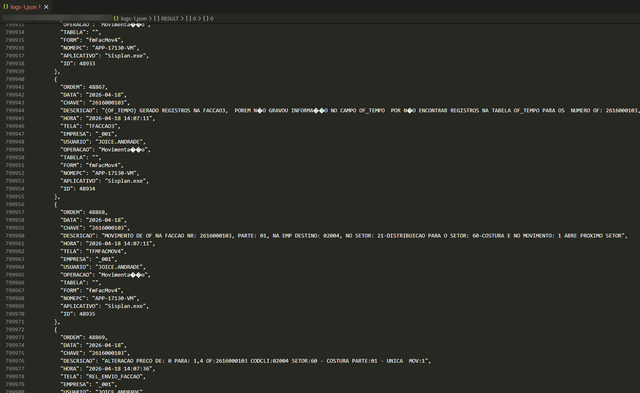Viewport: 640px width, 393px height.
Task: Click "APLICATIVO": "Sisplan.exe" on line 799969
Action: [104, 306]
